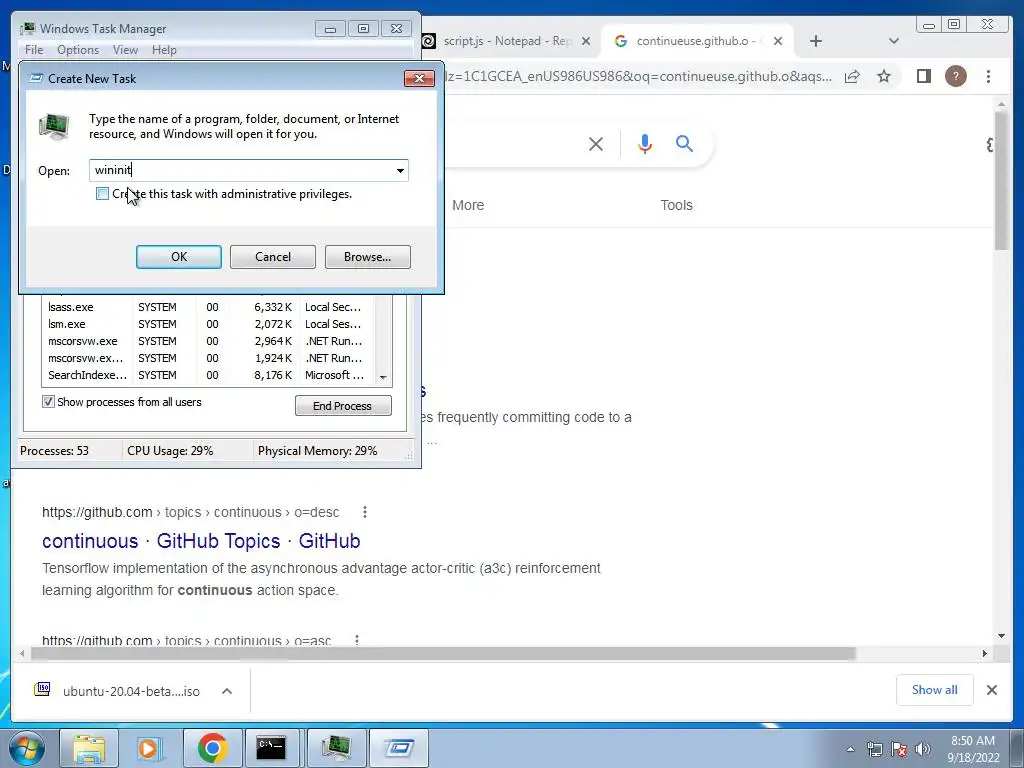Image resolution: width=1024 pixels, height=768 pixels.
Task: Clear Google search box with X icon
Action: (x=596, y=144)
